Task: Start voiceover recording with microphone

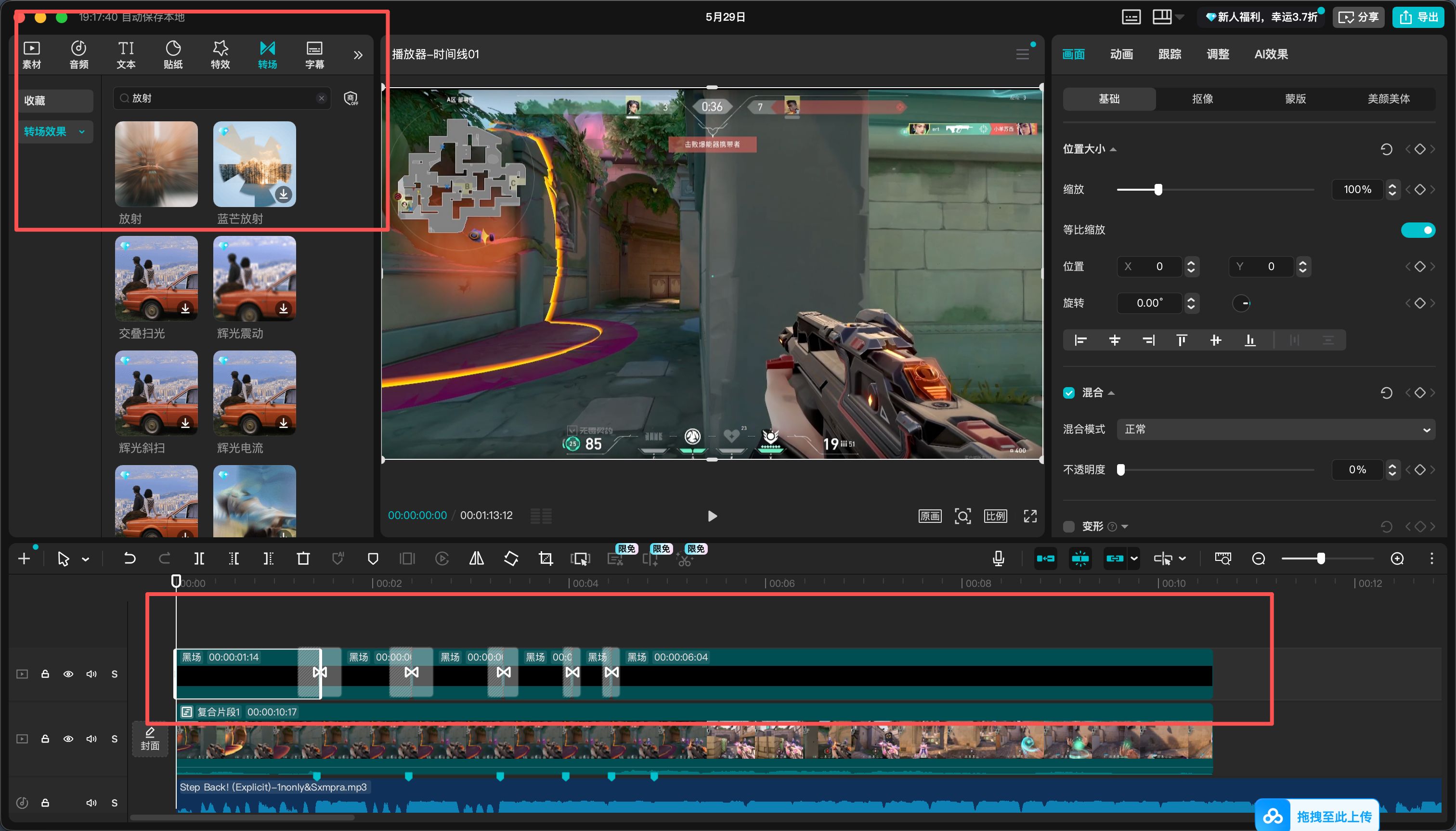Action: (998, 559)
